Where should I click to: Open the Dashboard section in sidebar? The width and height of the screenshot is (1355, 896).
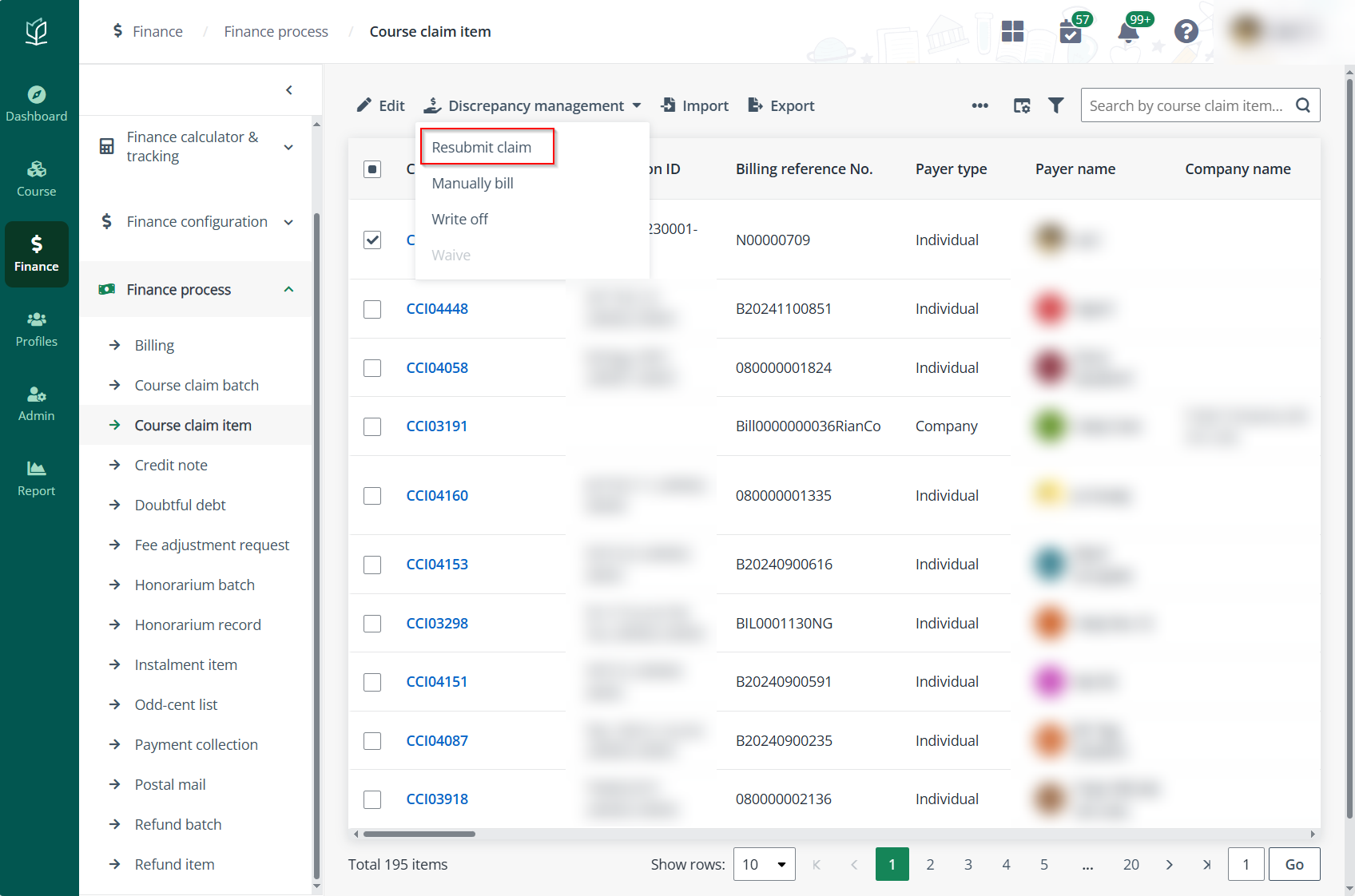(x=37, y=104)
